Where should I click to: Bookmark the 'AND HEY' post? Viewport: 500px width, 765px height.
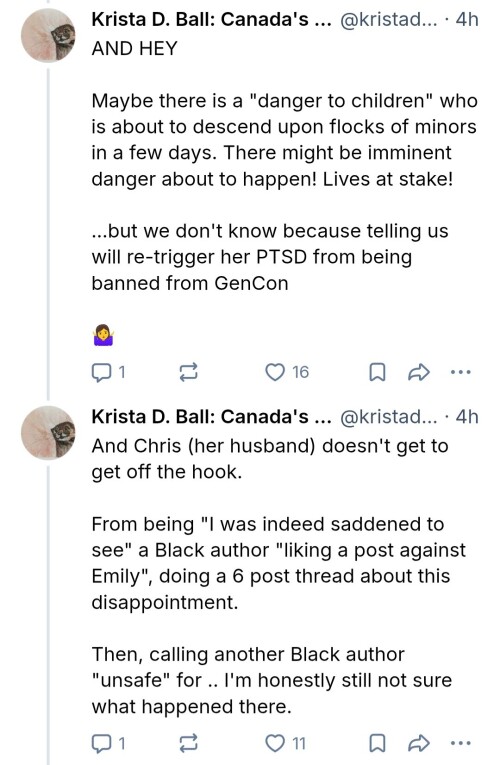[x=377, y=373]
